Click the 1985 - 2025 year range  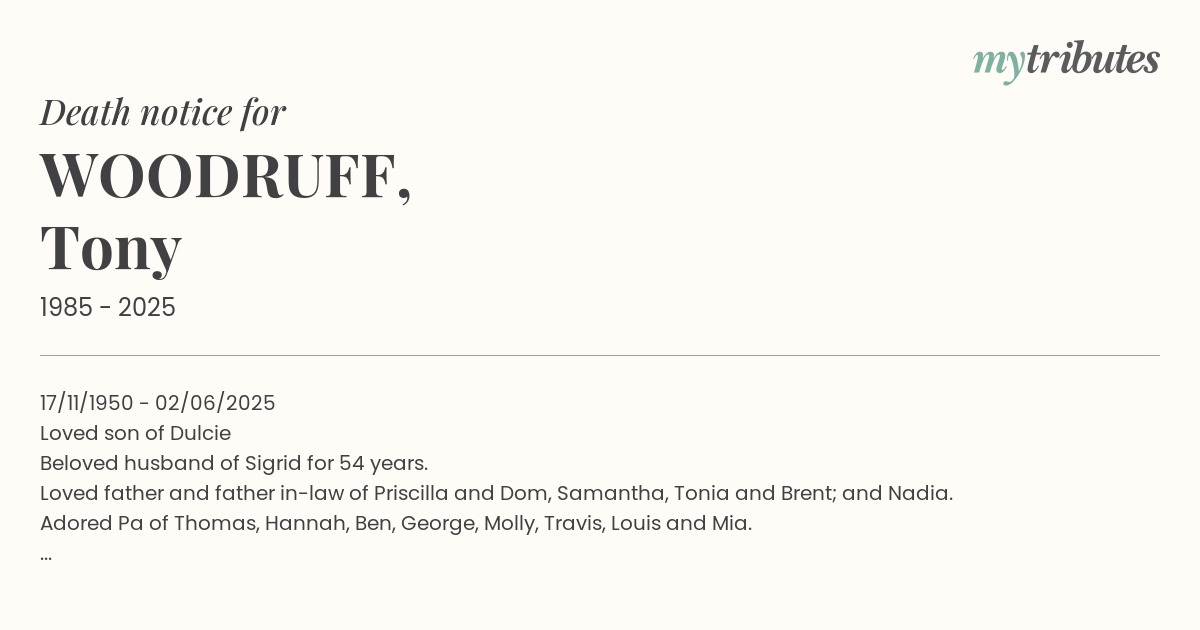(108, 308)
